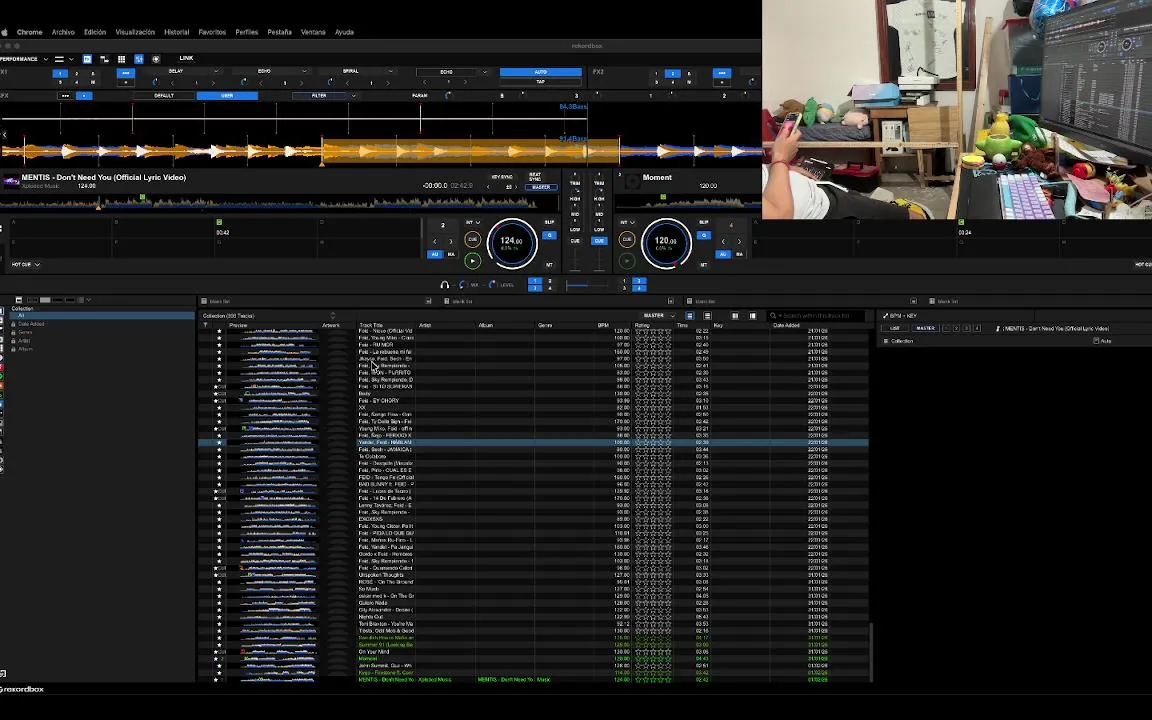Open the Archivo menu
The image size is (1152, 720).
click(x=62, y=32)
